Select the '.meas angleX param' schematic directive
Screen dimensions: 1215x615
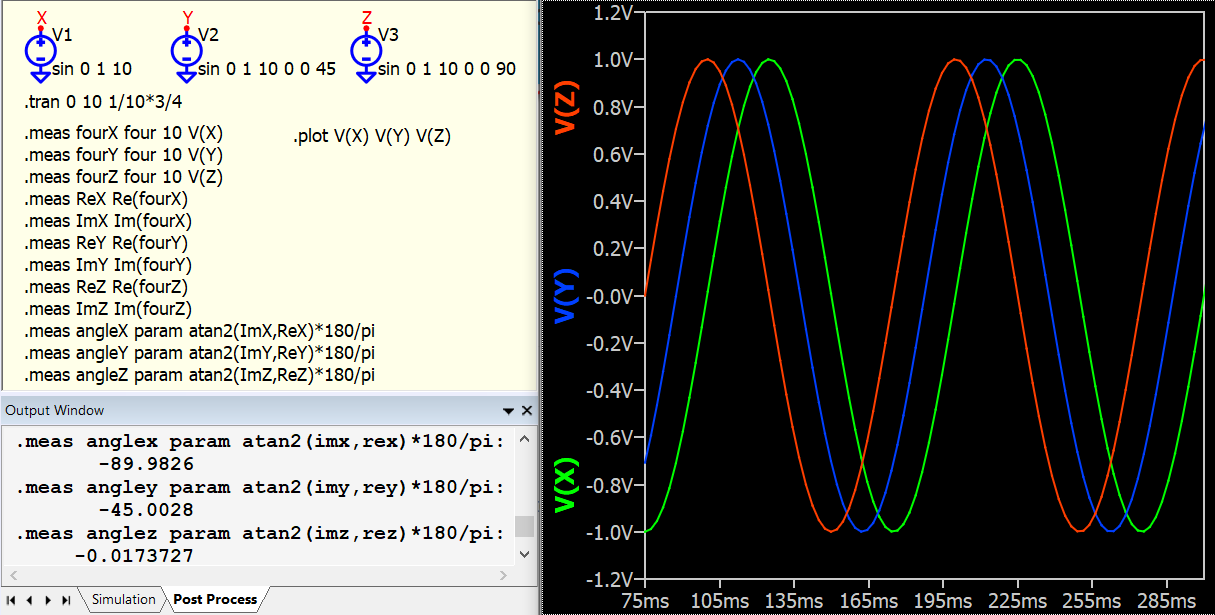tap(200, 331)
